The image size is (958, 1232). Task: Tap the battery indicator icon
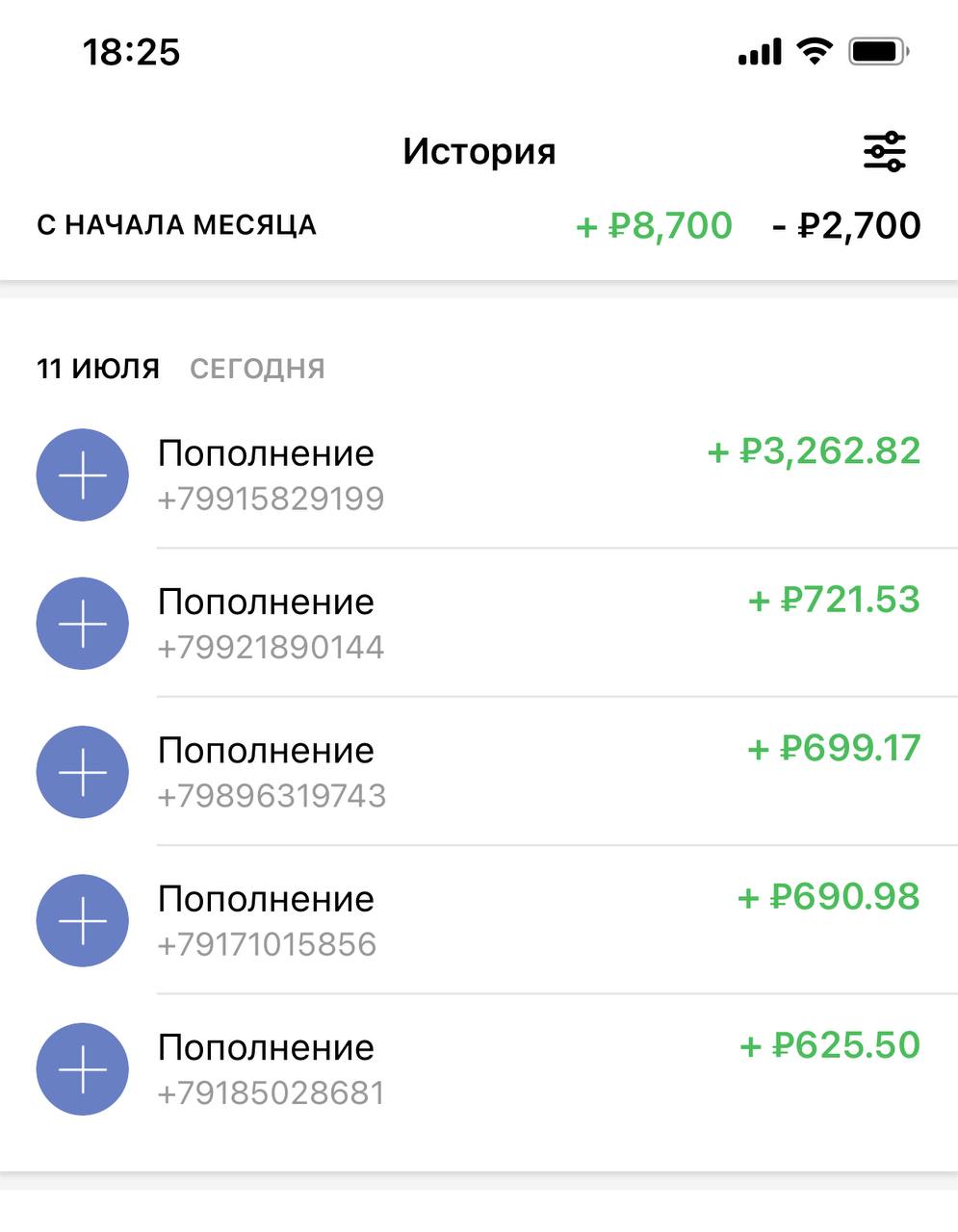point(878,51)
